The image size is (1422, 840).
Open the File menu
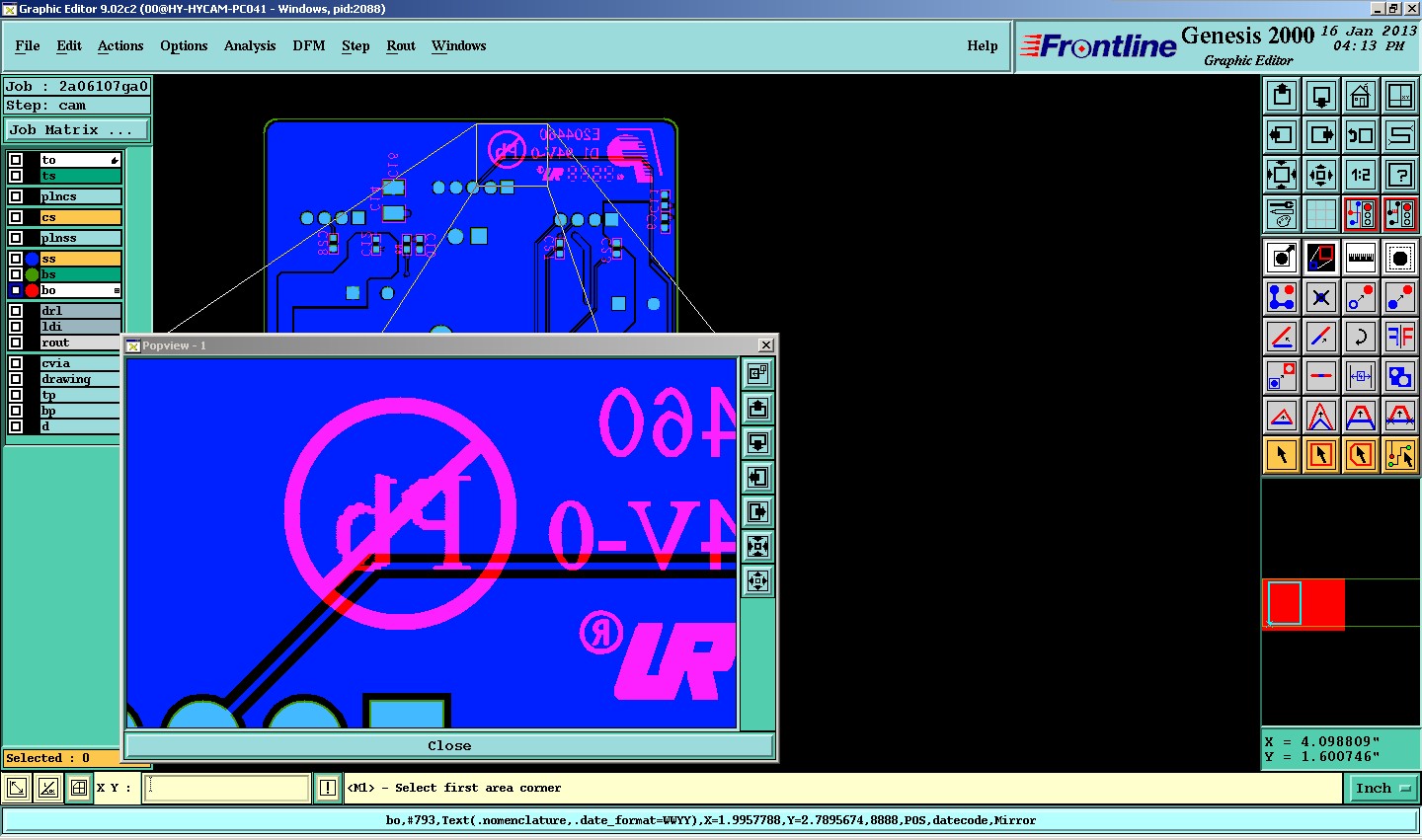click(28, 45)
